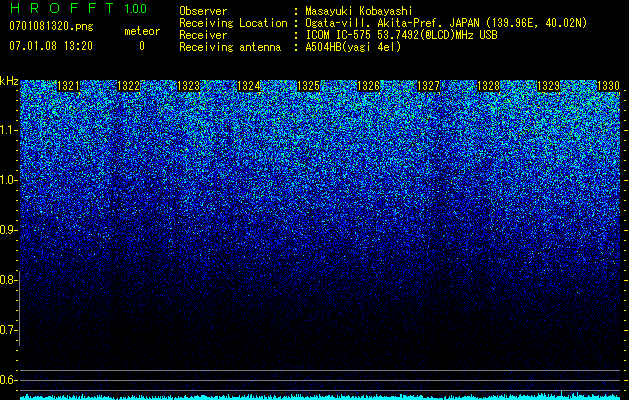Click the 1.0 kHz axis label
Viewport: 629px width, 400px height.
[x=8, y=180]
